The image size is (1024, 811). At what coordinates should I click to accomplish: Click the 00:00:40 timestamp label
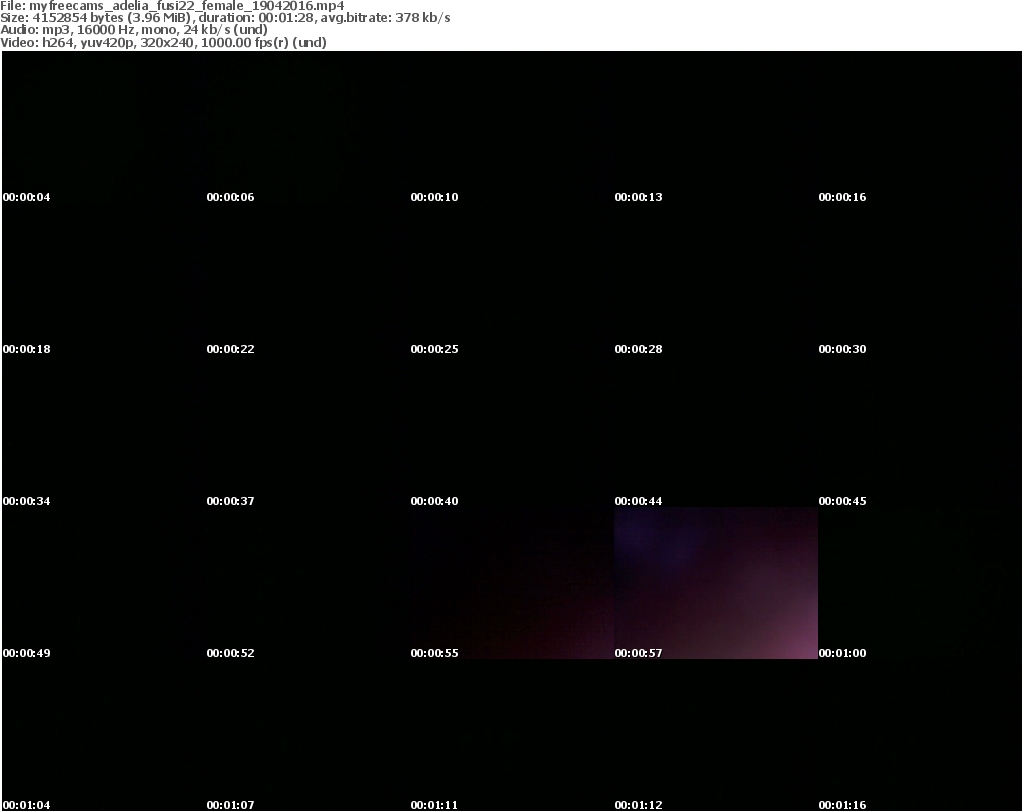point(434,501)
